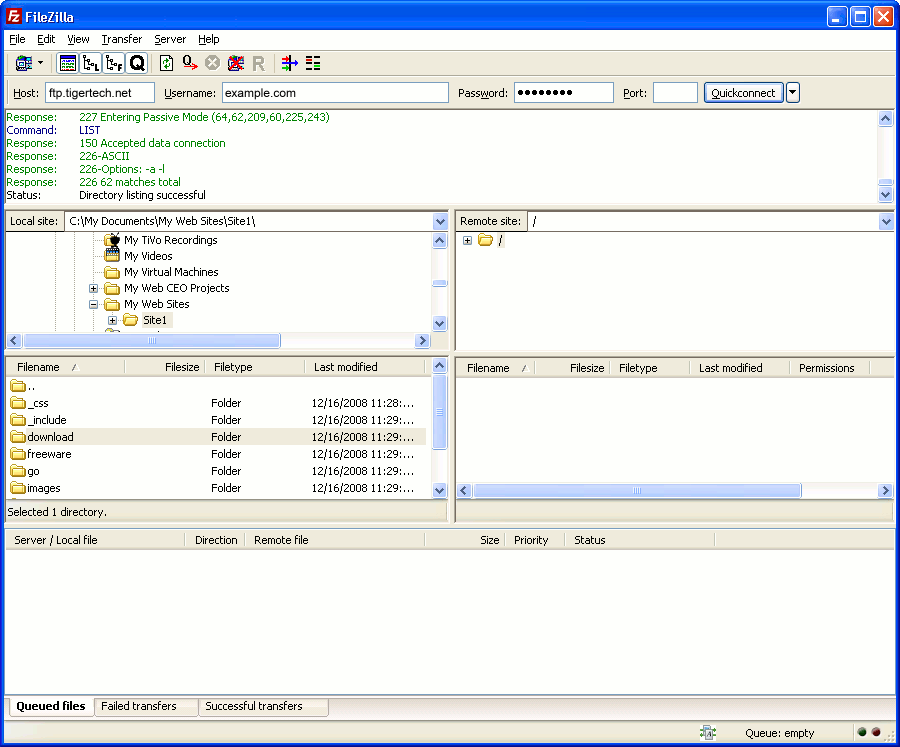Click the message log scroll-up arrow
The width and height of the screenshot is (900, 747).
point(886,119)
